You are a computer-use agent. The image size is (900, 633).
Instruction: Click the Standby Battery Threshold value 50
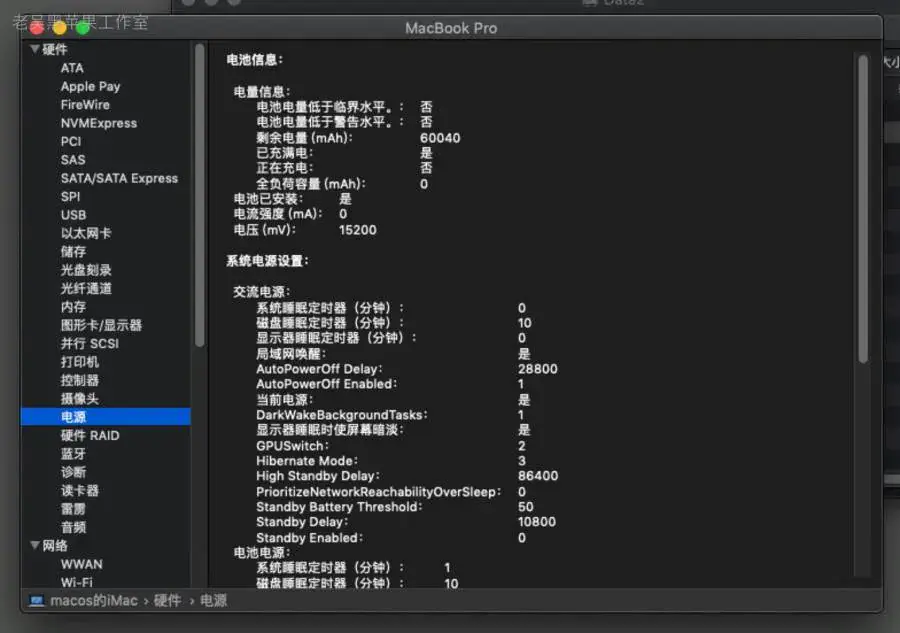[526, 507]
